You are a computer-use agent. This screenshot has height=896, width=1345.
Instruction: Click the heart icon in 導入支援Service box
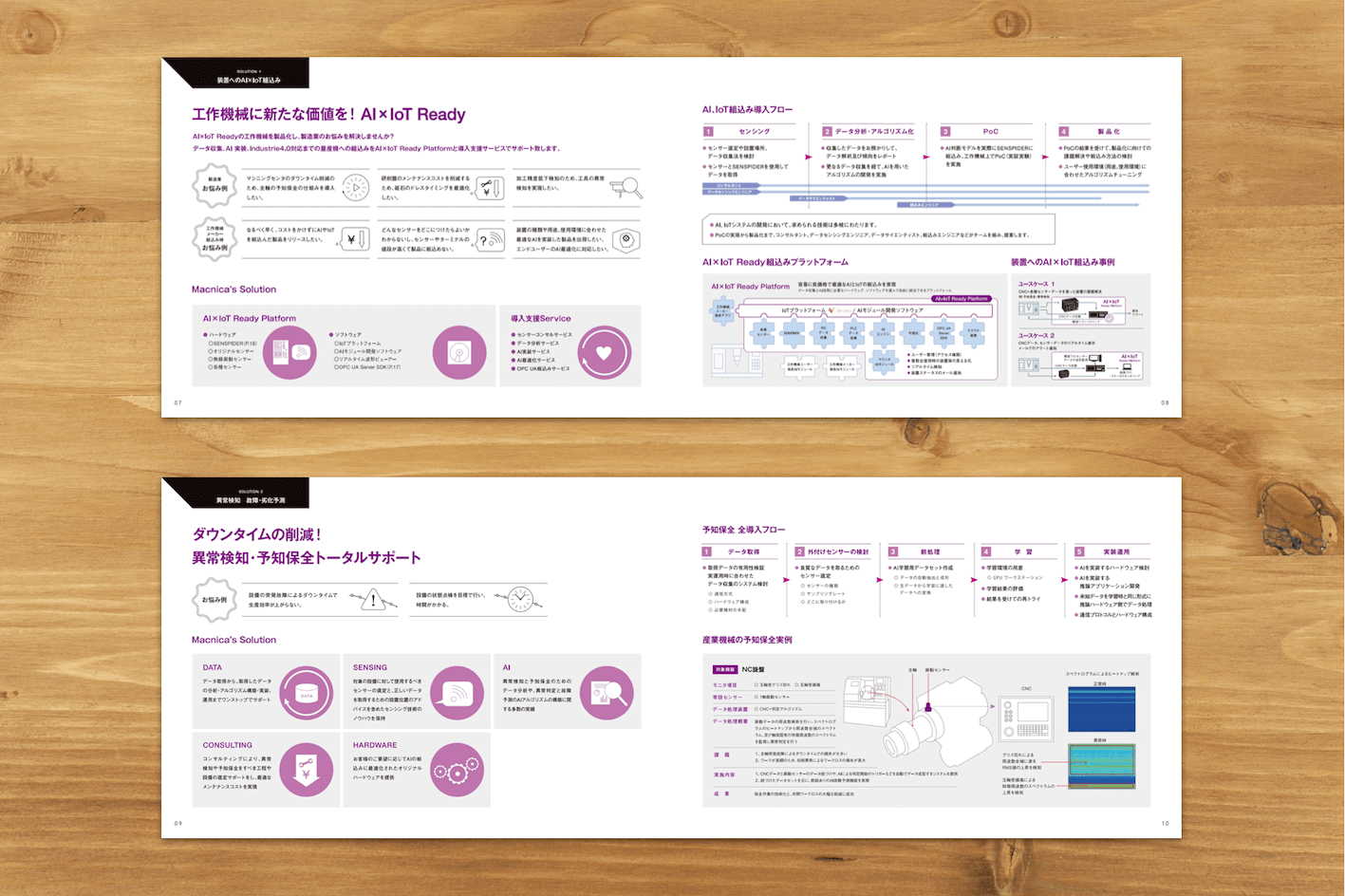604,353
